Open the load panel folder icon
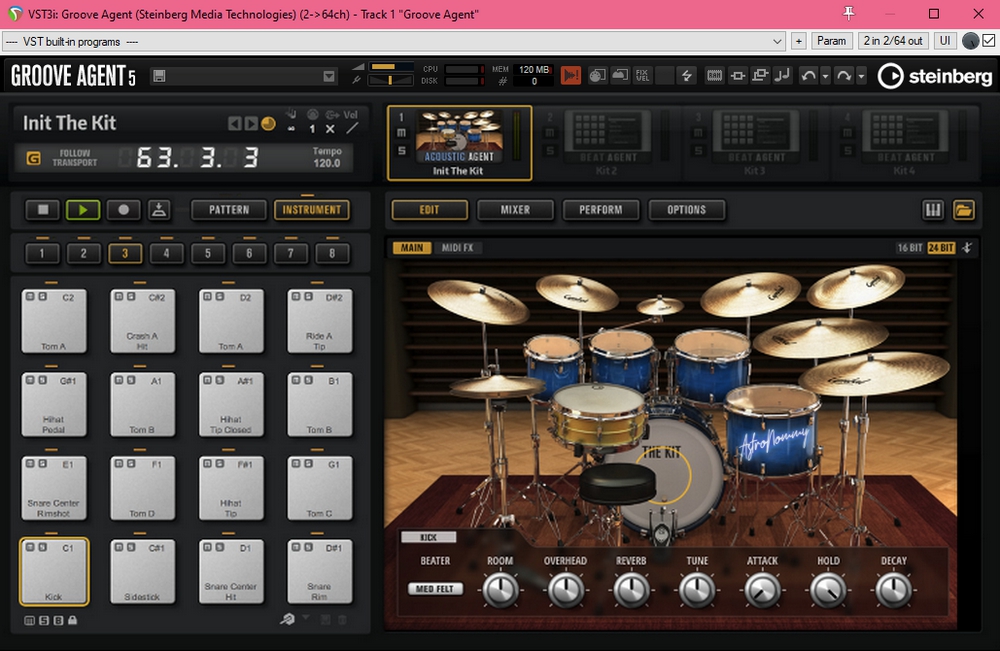1000x651 pixels. [x=964, y=210]
